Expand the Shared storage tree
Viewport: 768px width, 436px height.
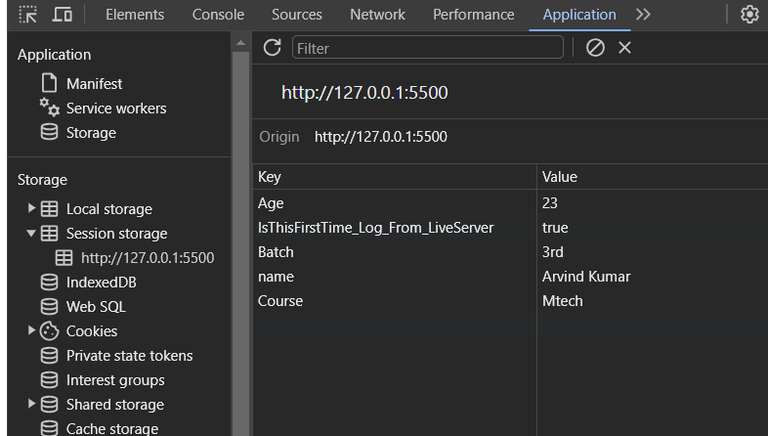tap(32, 404)
